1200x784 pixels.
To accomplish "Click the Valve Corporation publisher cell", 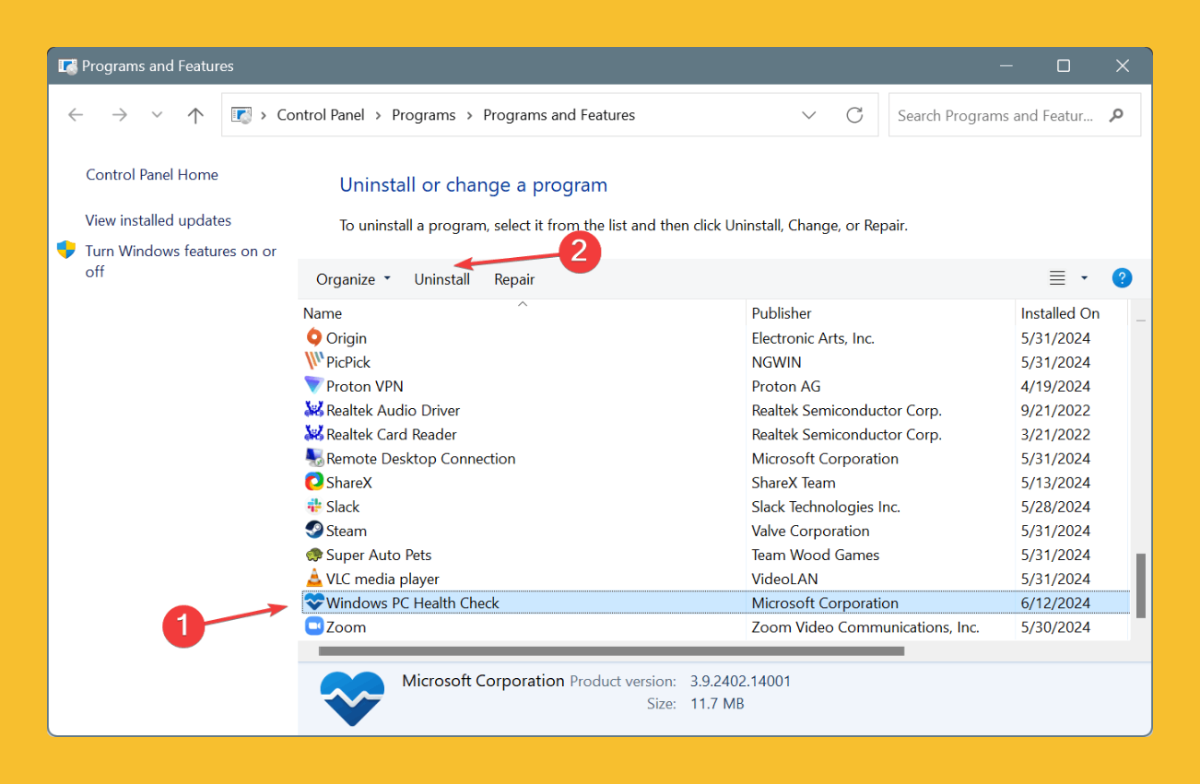I will coord(811,530).
